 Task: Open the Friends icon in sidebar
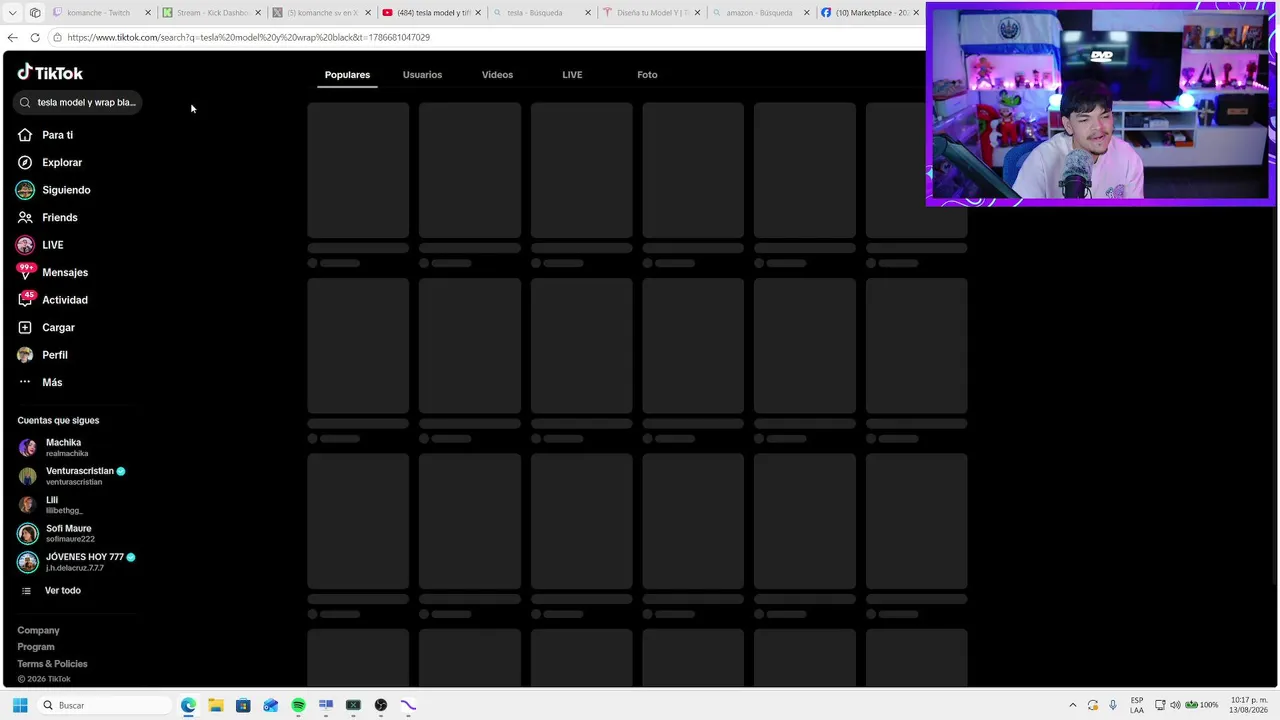click(x=25, y=217)
